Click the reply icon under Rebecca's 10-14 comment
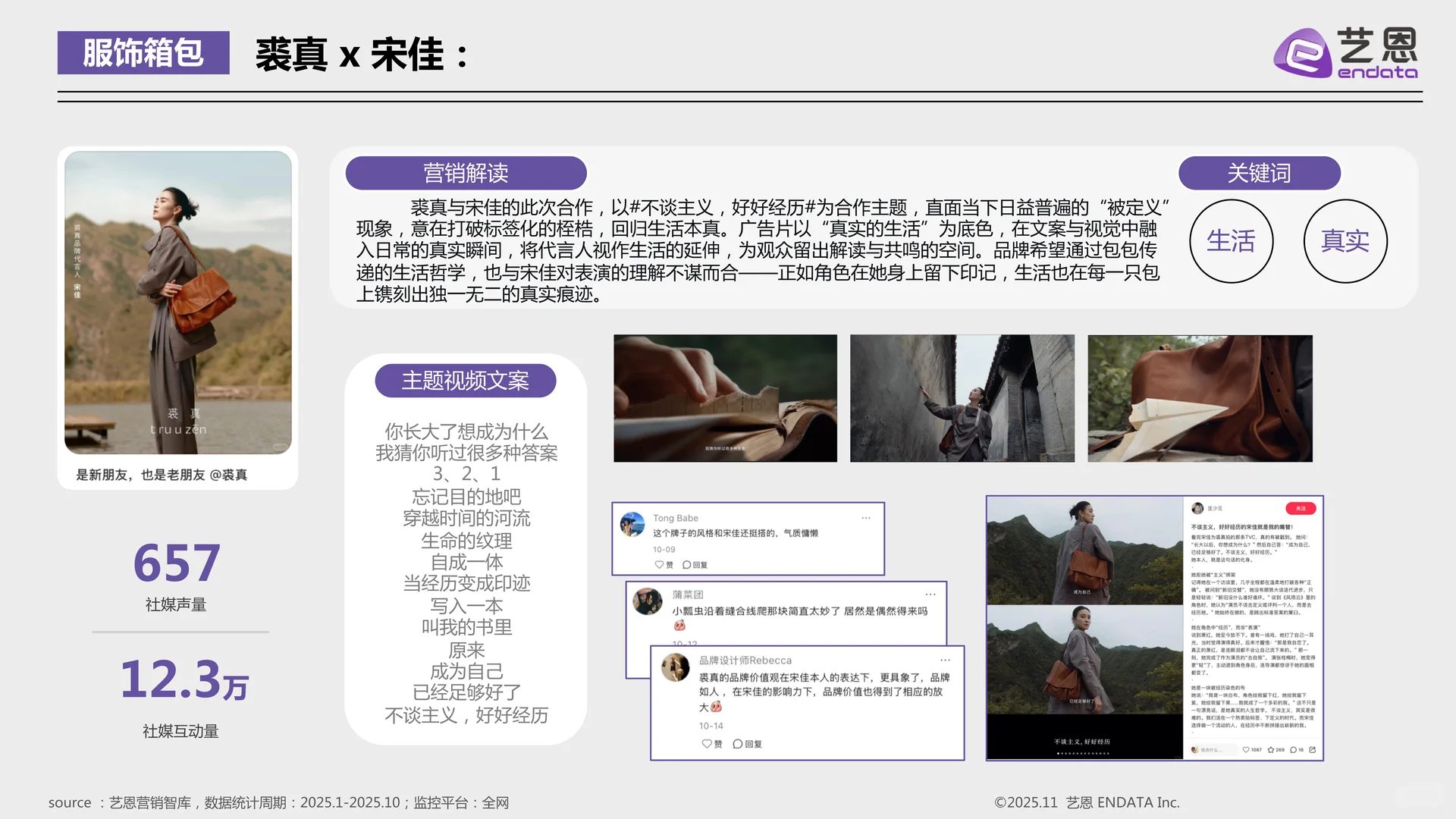 click(x=737, y=744)
